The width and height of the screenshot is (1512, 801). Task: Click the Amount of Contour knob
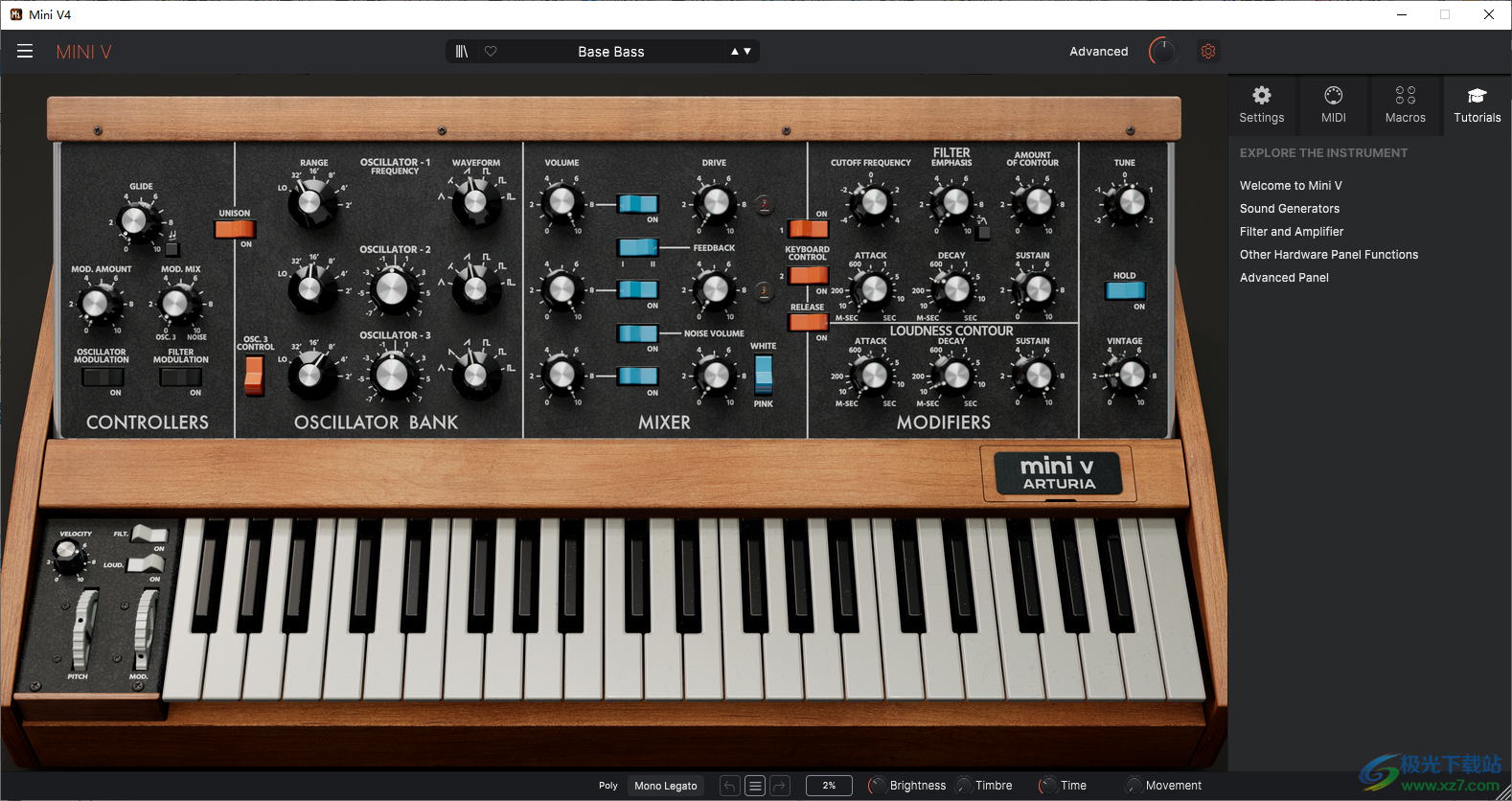point(1037,202)
